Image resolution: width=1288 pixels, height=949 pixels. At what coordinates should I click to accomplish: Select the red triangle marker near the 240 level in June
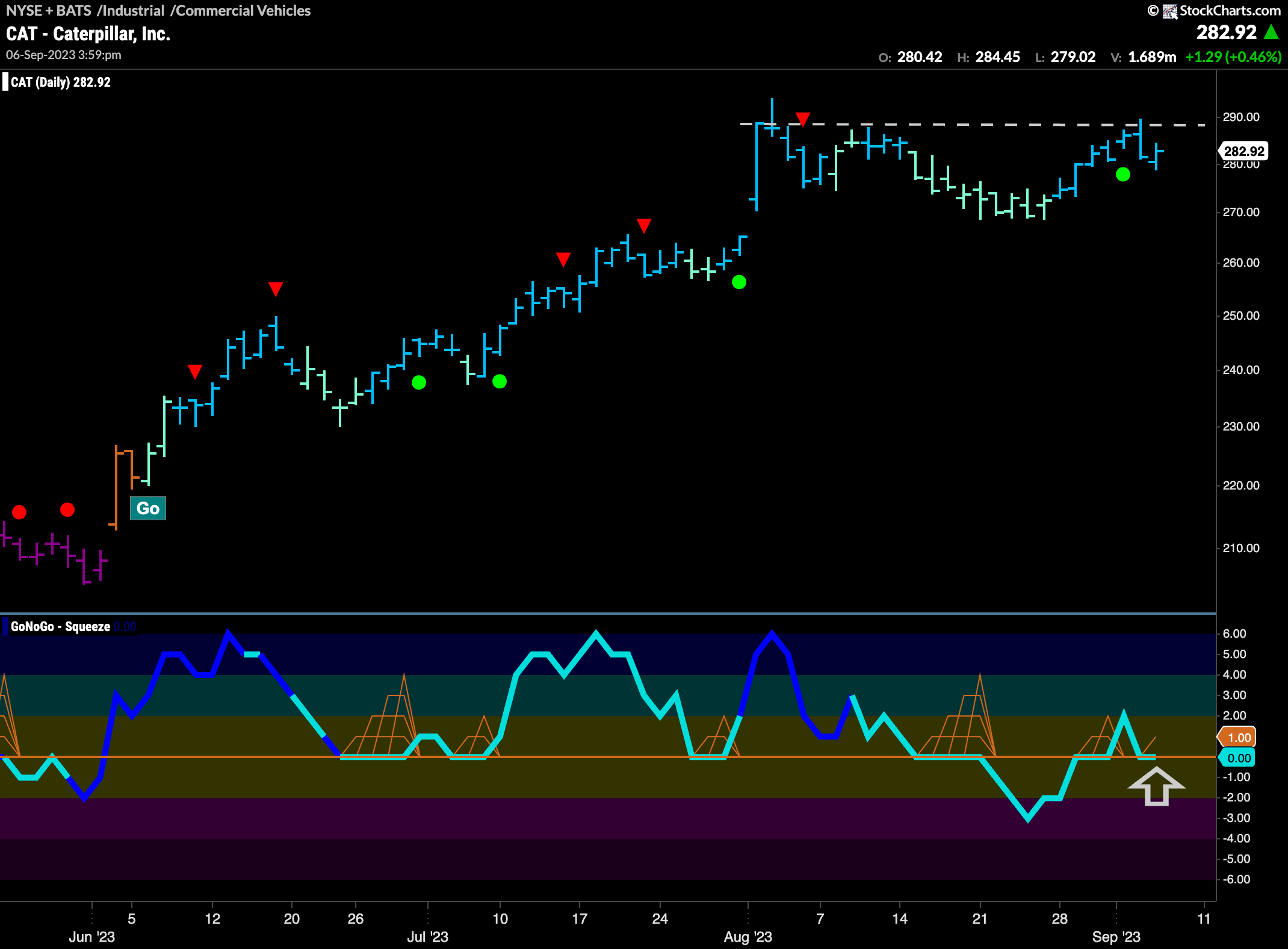(x=195, y=372)
